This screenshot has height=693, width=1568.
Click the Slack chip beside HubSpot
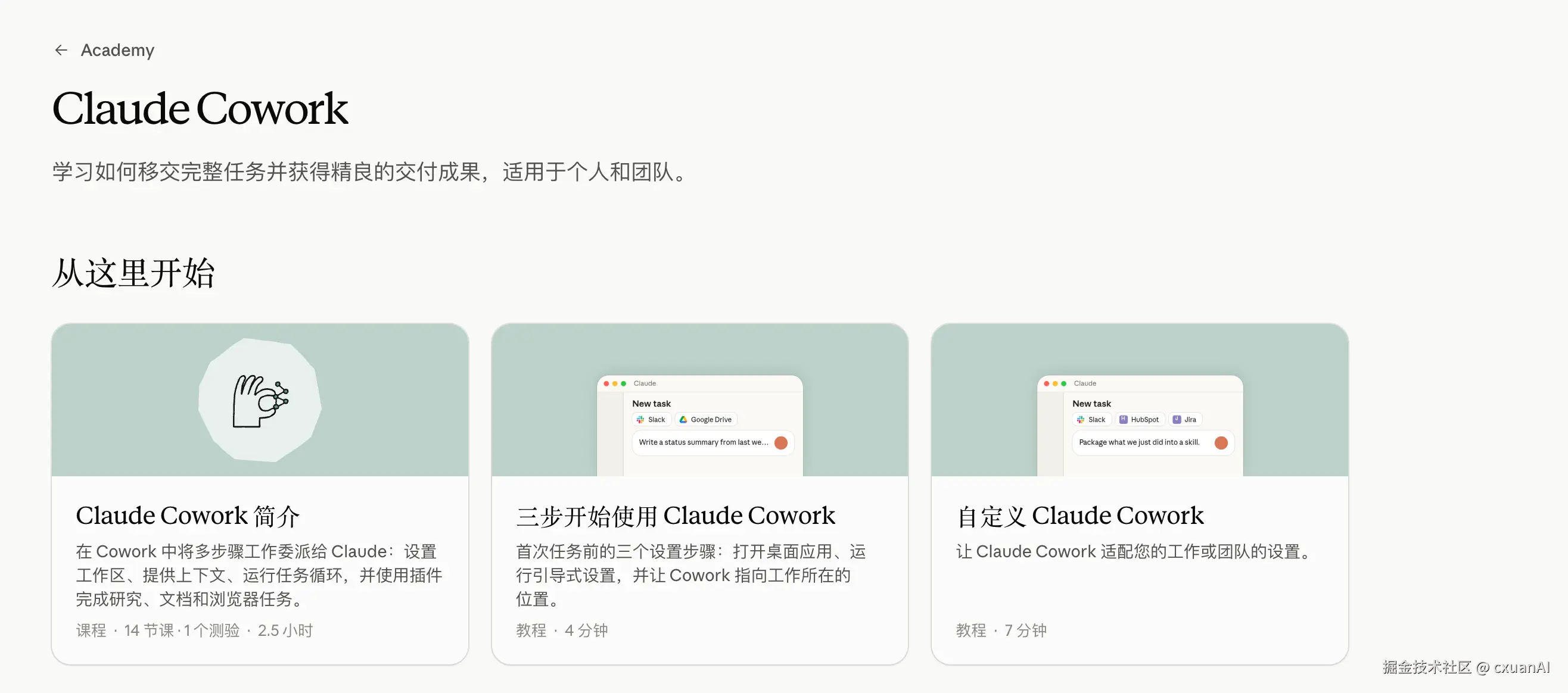pos(1091,419)
